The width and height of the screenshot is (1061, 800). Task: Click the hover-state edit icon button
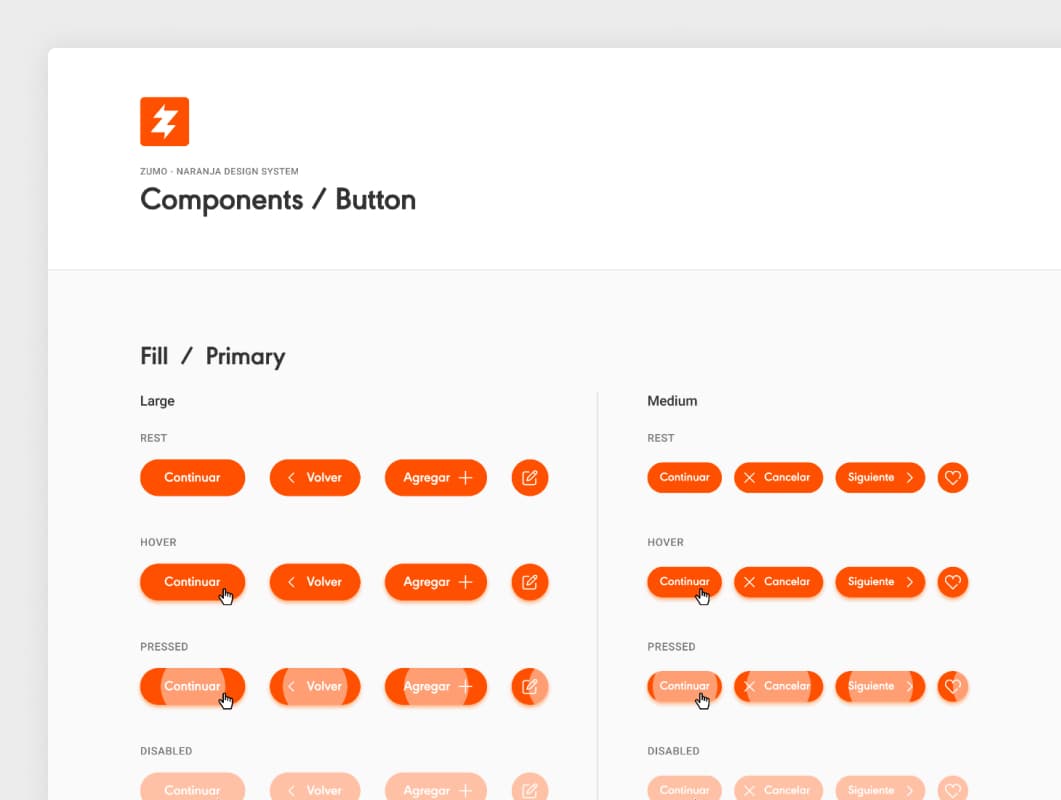530,581
